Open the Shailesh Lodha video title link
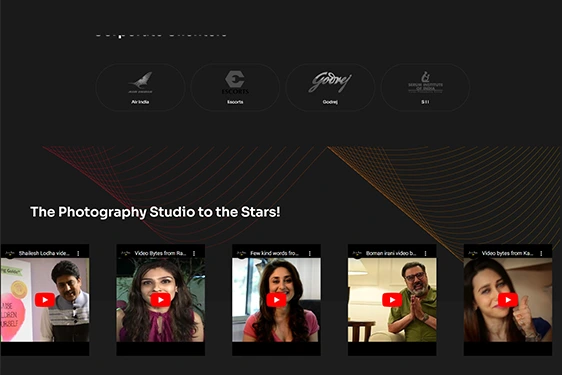Screen dimensions: 562x375 (x=44, y=253)
